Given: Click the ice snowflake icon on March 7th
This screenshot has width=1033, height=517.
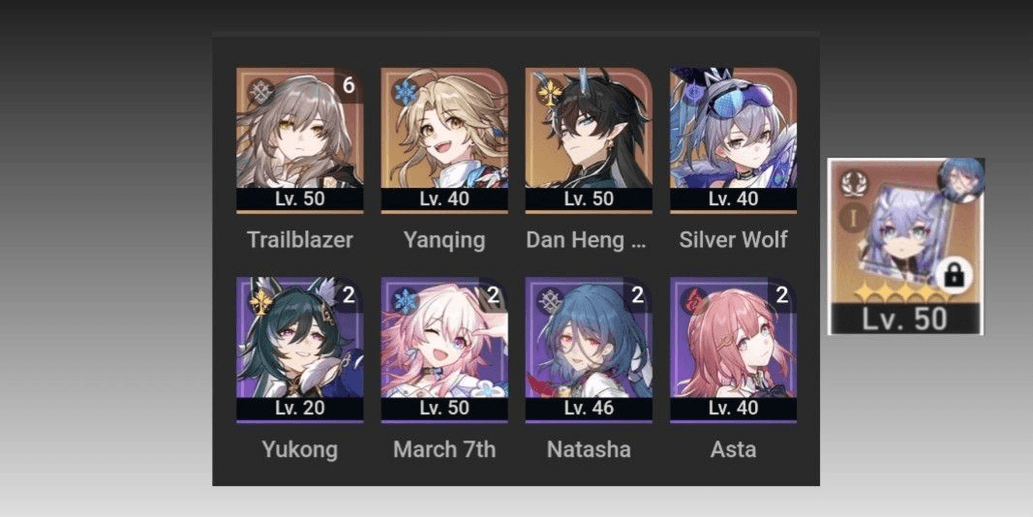Looking at the screenshot, I should tap(405, 302).
